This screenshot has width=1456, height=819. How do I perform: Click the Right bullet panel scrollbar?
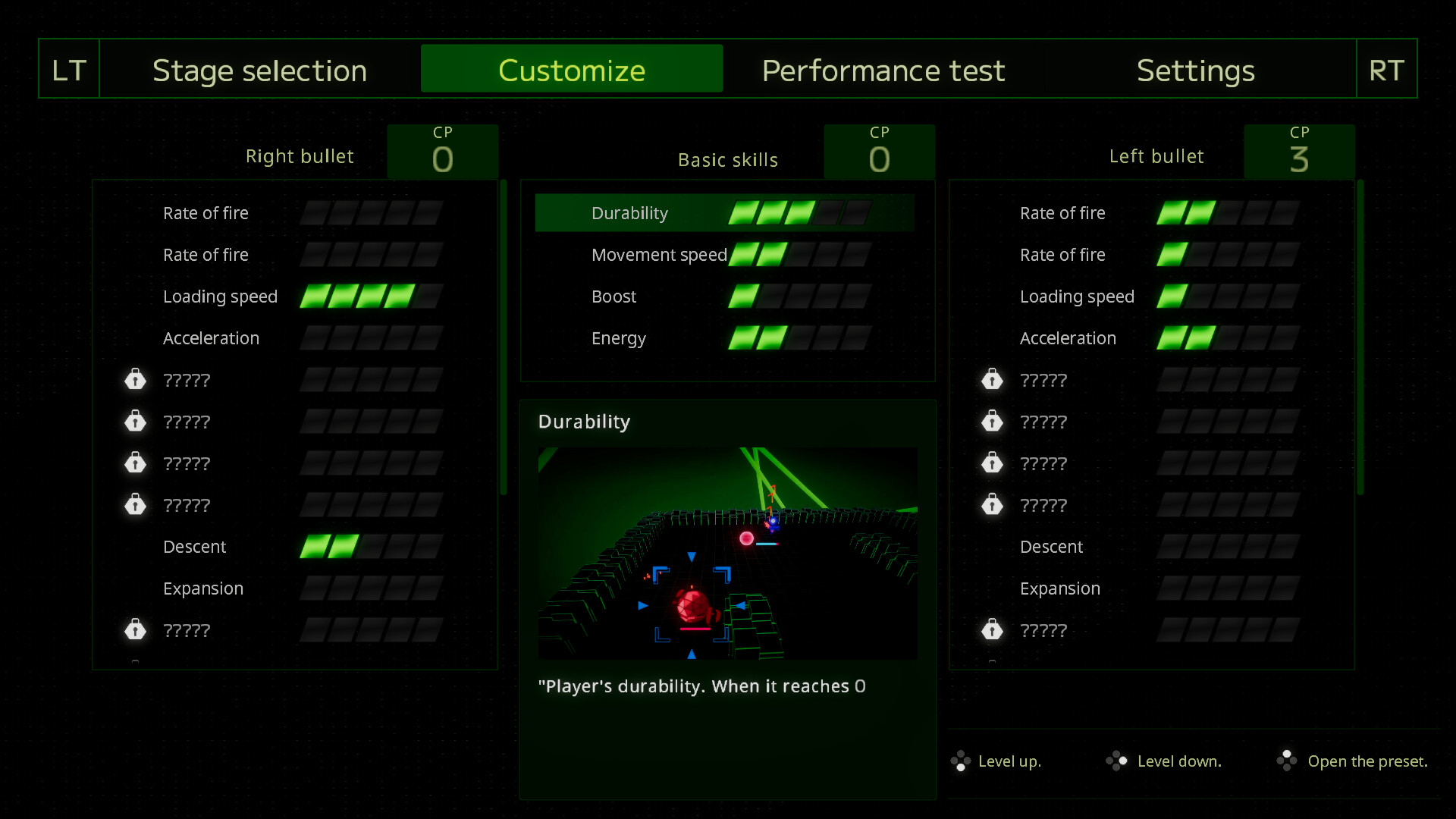(504, 337)
